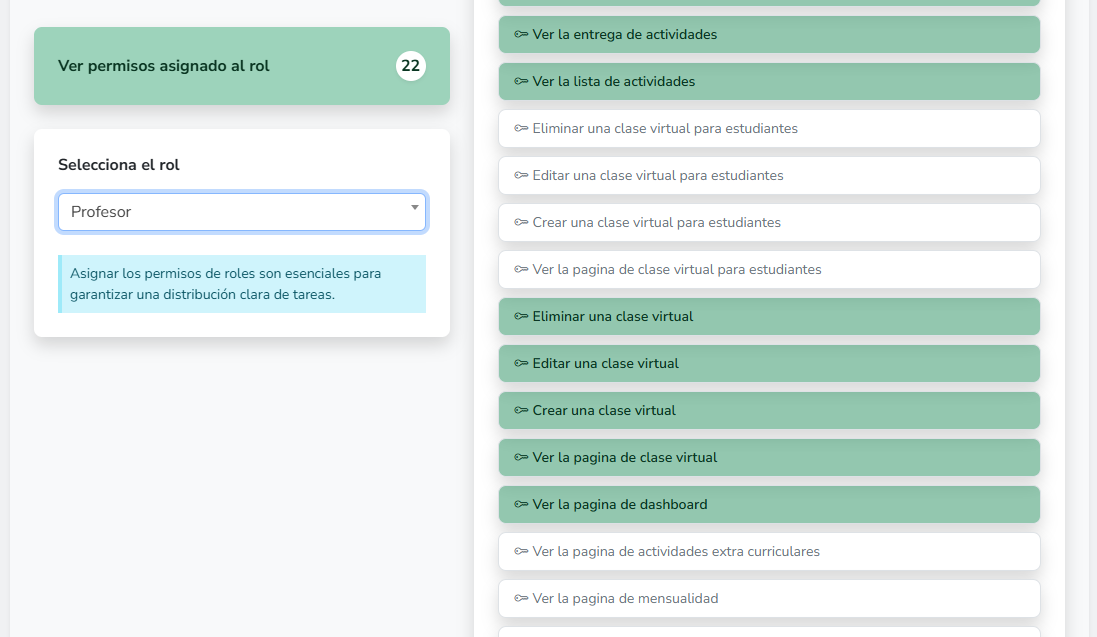Click key icon beside Eliminar una clase virtual para estudiantes
Screen dimensions: 1097x637
521,128
